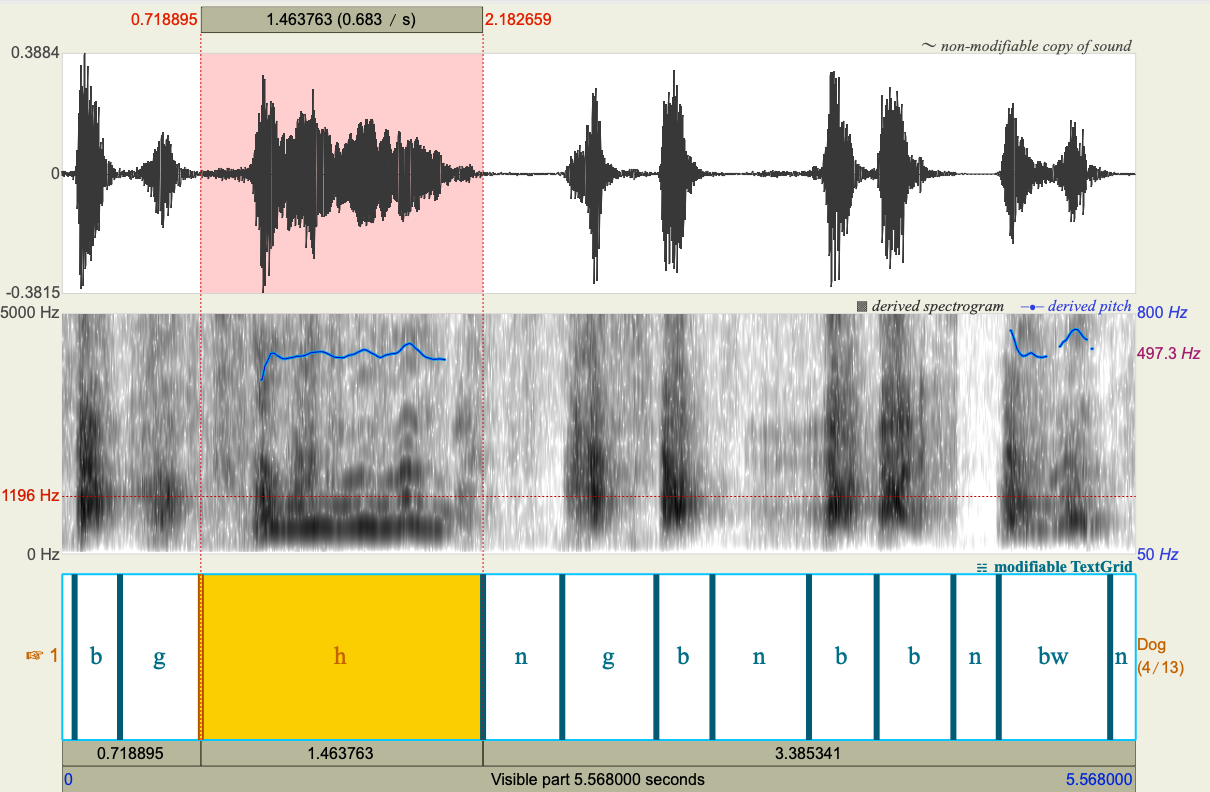Image resolution: width=1210 pixels, height=792 pixels.
Task: Open the 'derived pitch' text link
Action: pos(1091,306)
